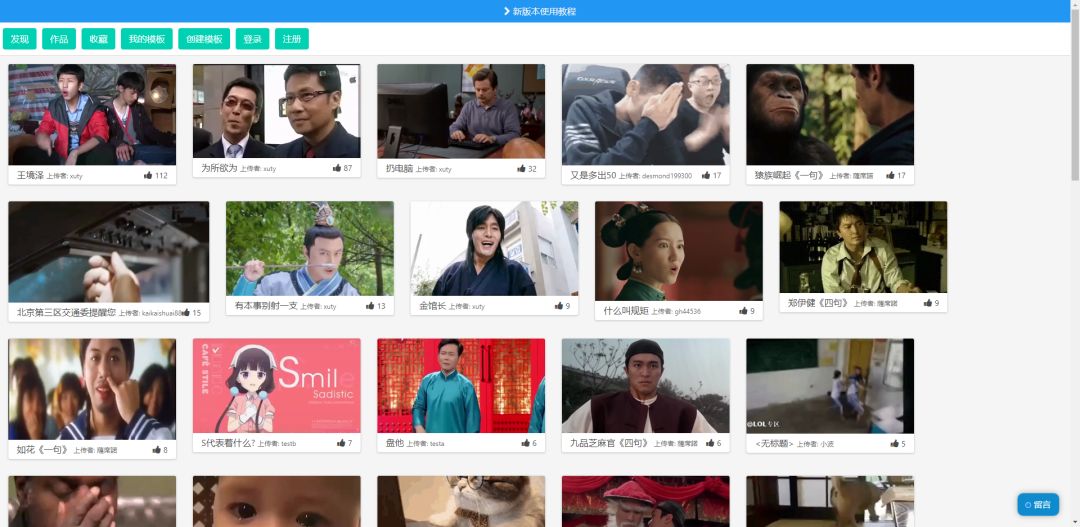Image resolution: width=1080 pixels, height=527 pixels.
Task: Select the 郑伊健《四句》 thumbnail
Action: (864, 247)
